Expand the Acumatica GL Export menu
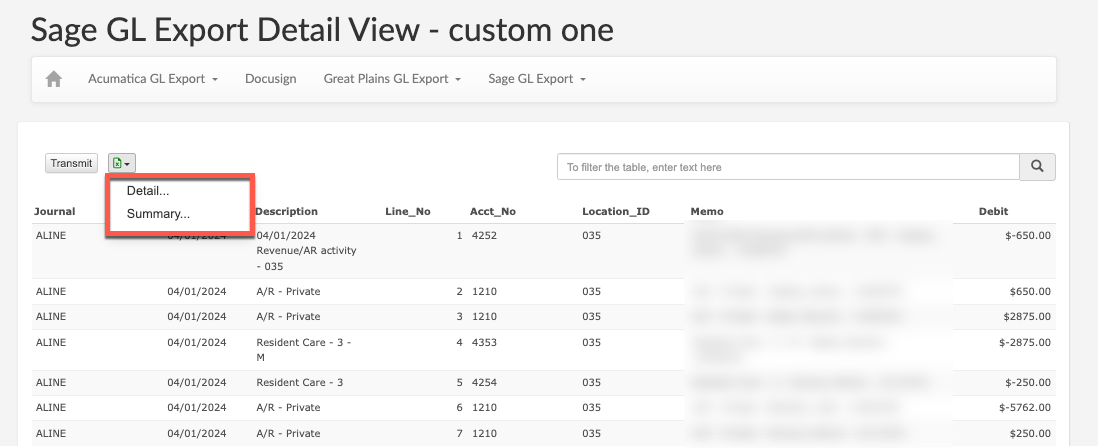Image resolution: width=1098 pixels, height=448 pixels. pos(153,79)
